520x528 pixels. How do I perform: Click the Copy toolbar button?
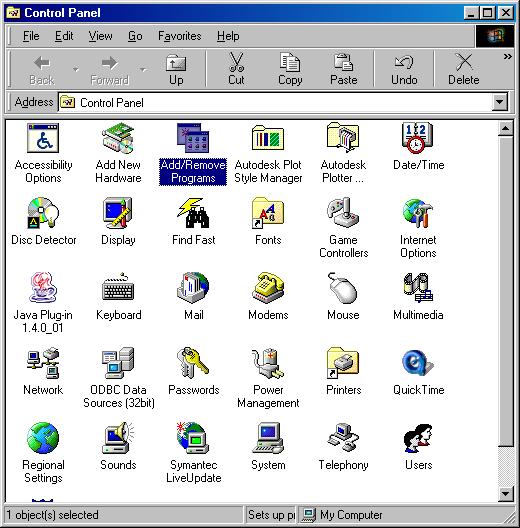pos(290,70)
